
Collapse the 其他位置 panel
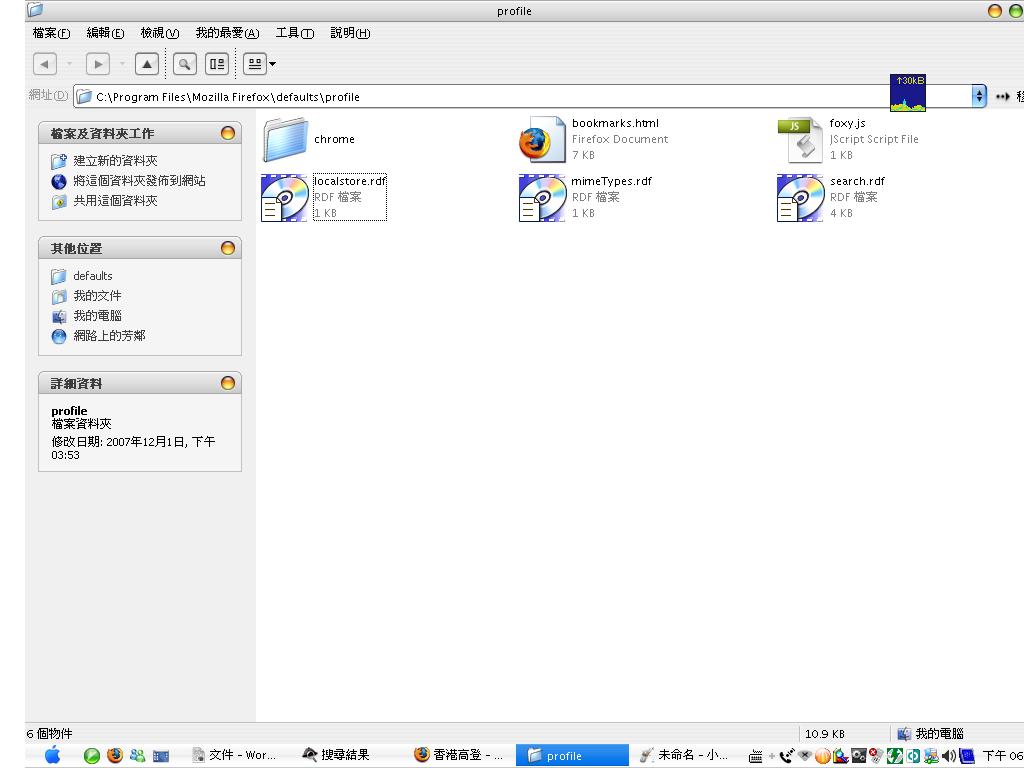228,248
